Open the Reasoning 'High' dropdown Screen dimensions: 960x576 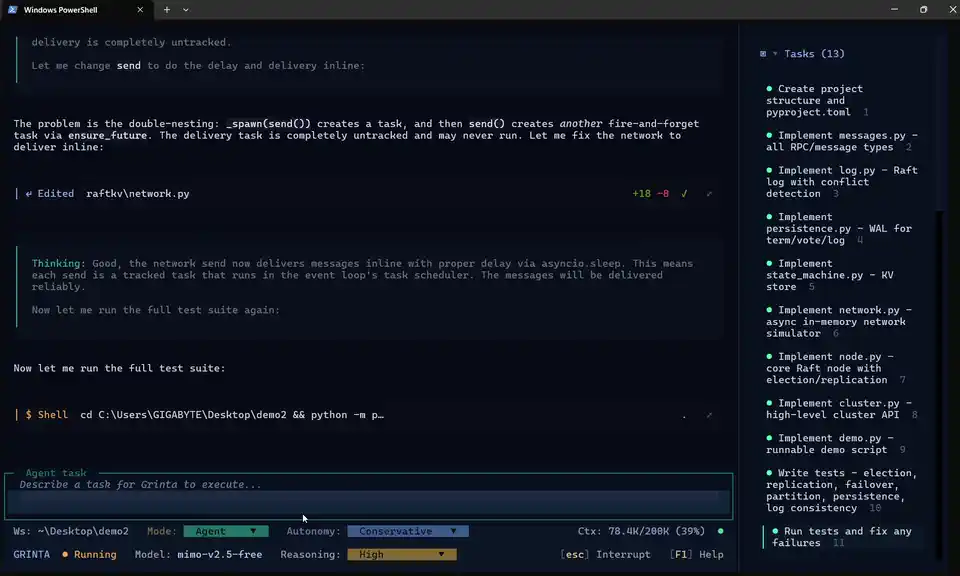(x=402, y=555)
